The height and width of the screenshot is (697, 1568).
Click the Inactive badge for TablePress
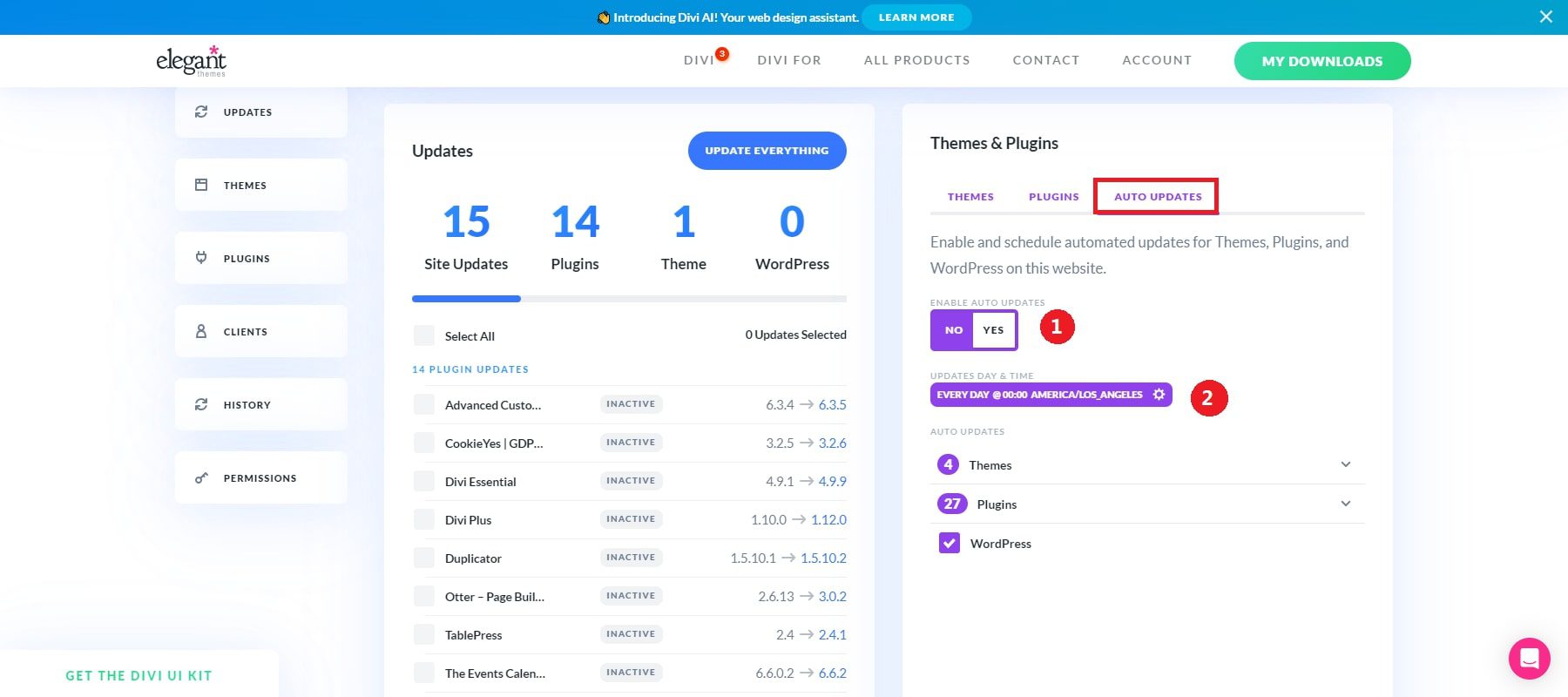(x=631, y=634)
